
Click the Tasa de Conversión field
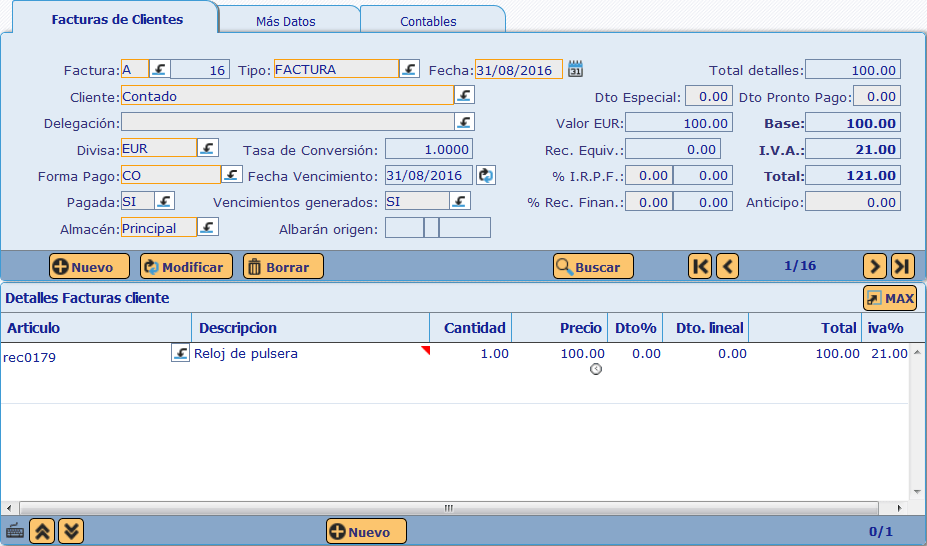click(x=429, y=149)
